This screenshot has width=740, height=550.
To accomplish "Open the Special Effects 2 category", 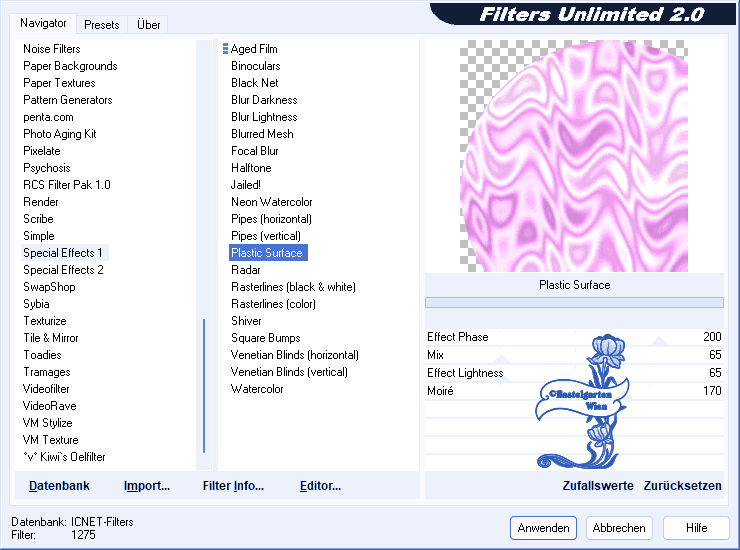I will tap(63, 270).
